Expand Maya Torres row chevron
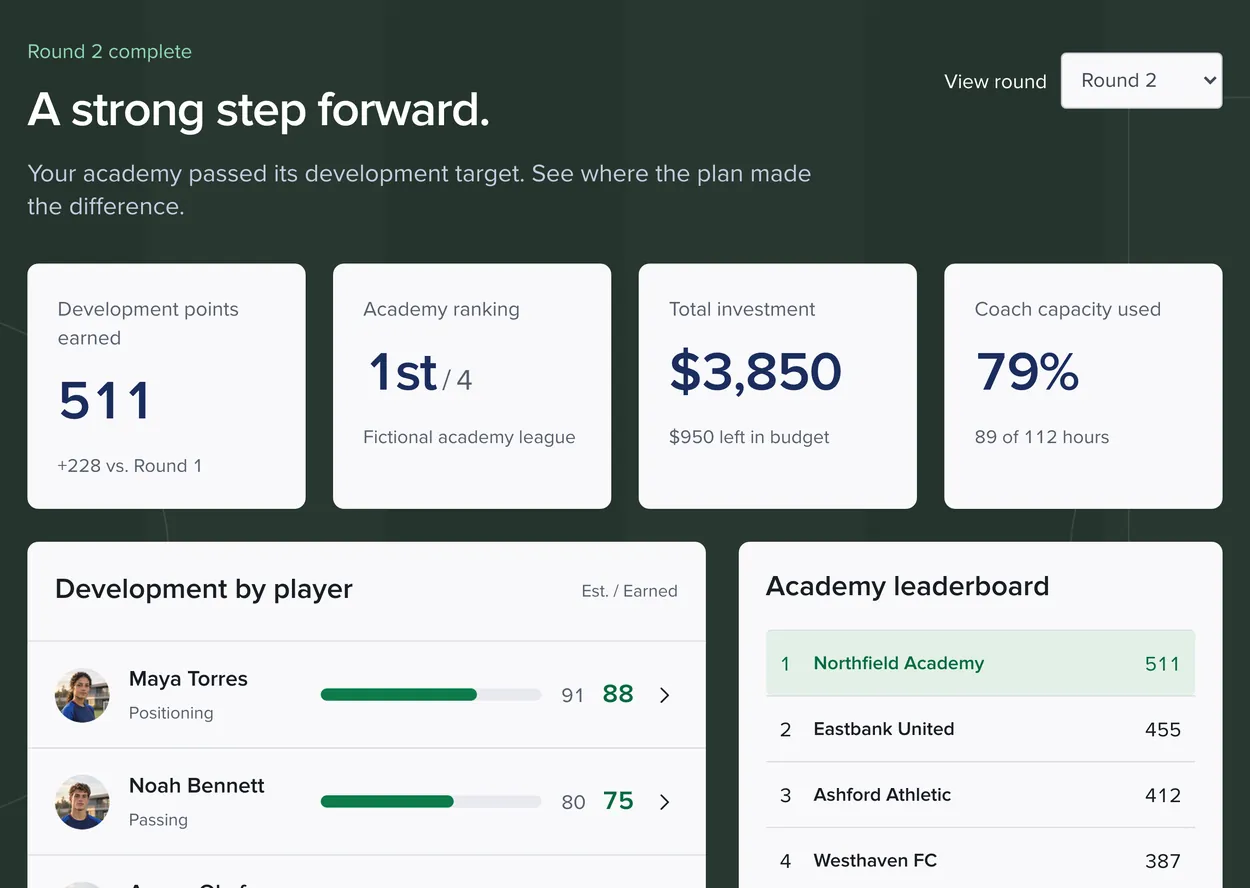The image size is (1250, 888). click(665, 695)
